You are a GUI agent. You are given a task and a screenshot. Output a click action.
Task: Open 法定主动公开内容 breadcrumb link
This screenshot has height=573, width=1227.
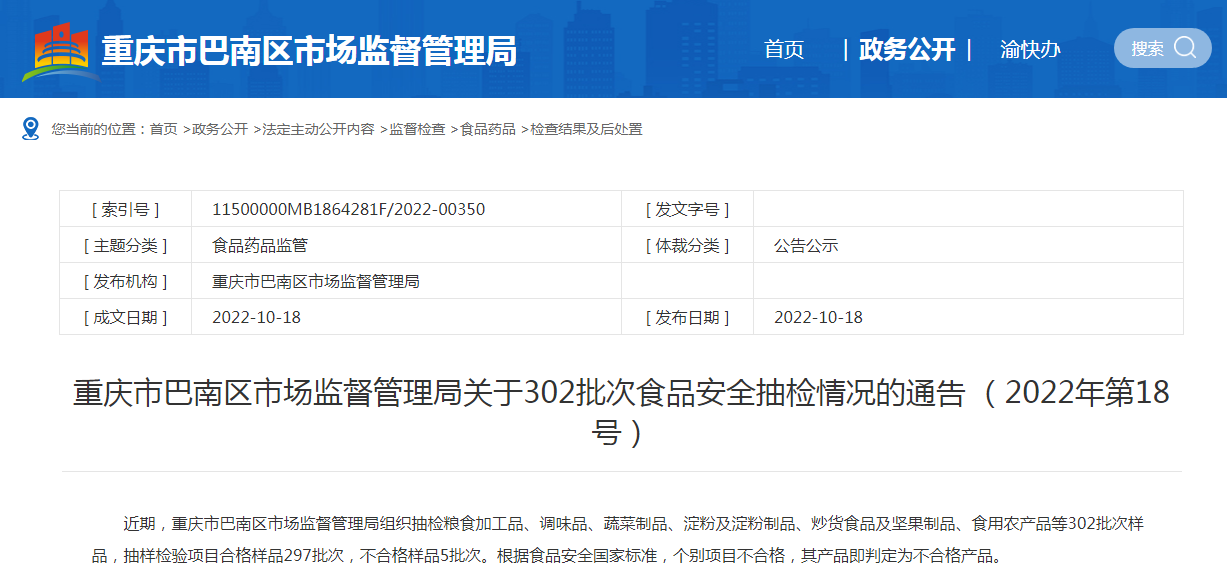pyautogui.click(x=318, y=129)
